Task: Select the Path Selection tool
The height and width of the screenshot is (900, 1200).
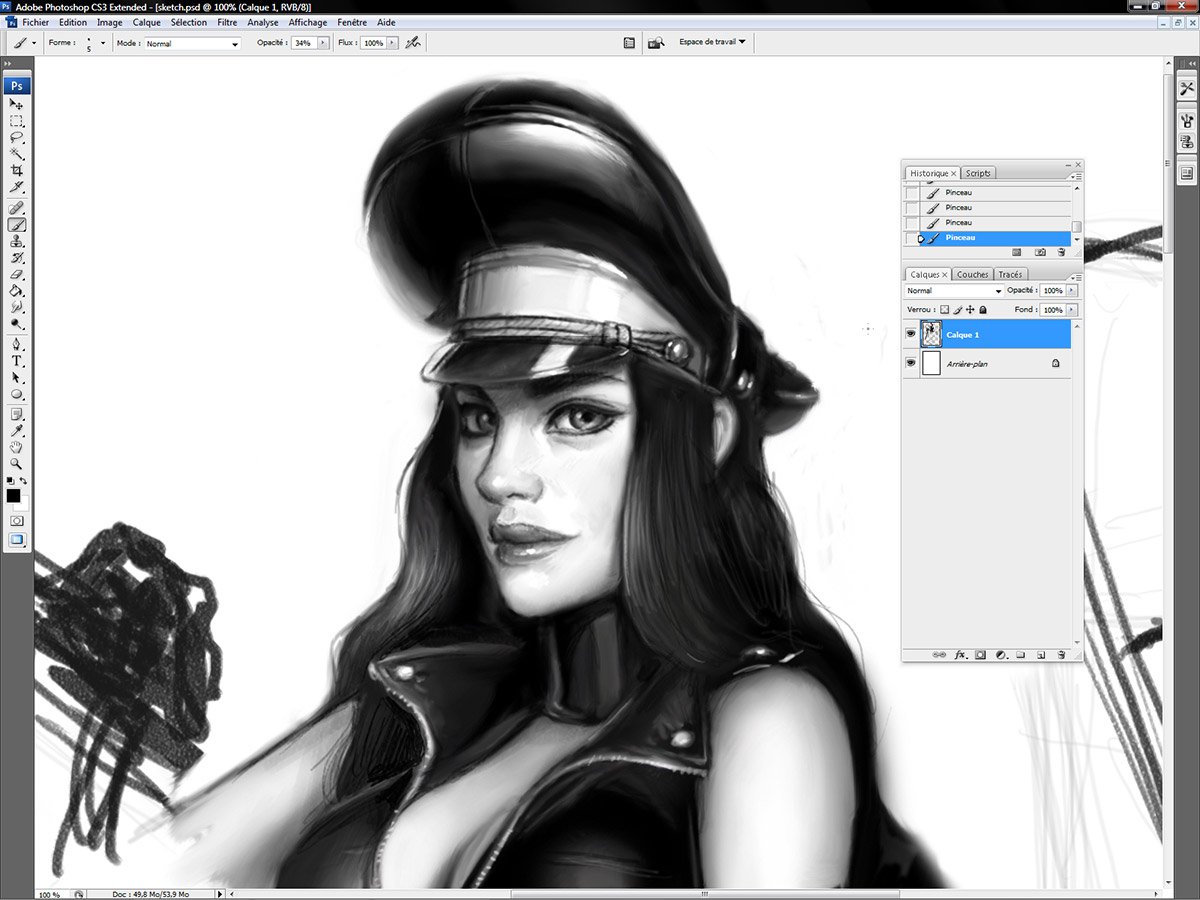Action: (x=17, y=378)
